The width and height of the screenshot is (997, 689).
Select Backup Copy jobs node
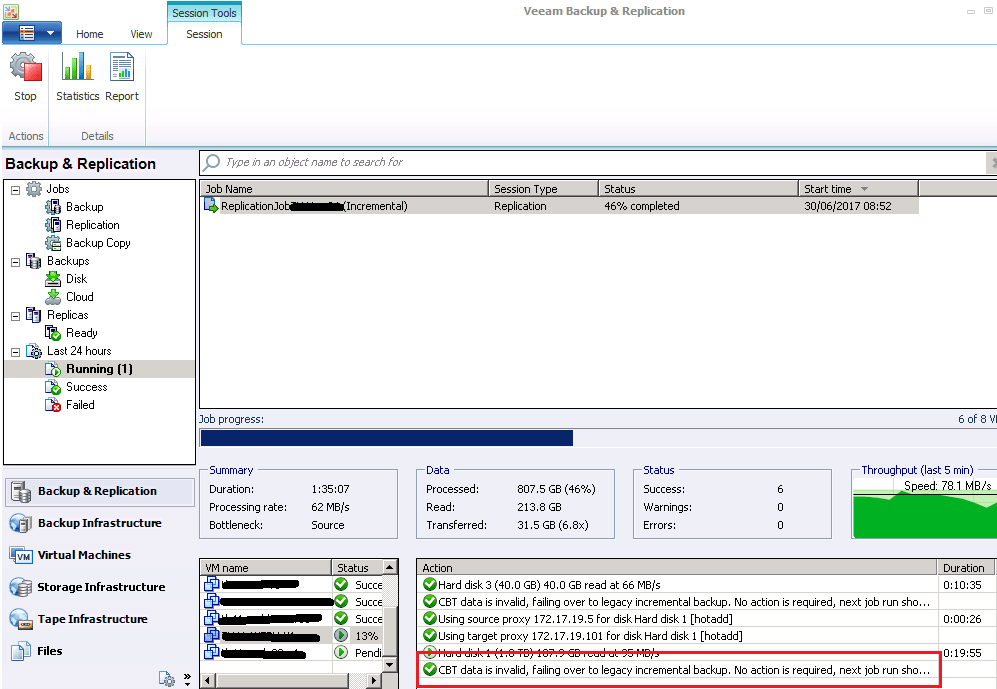pyautogui.click(x=98, y=243)
